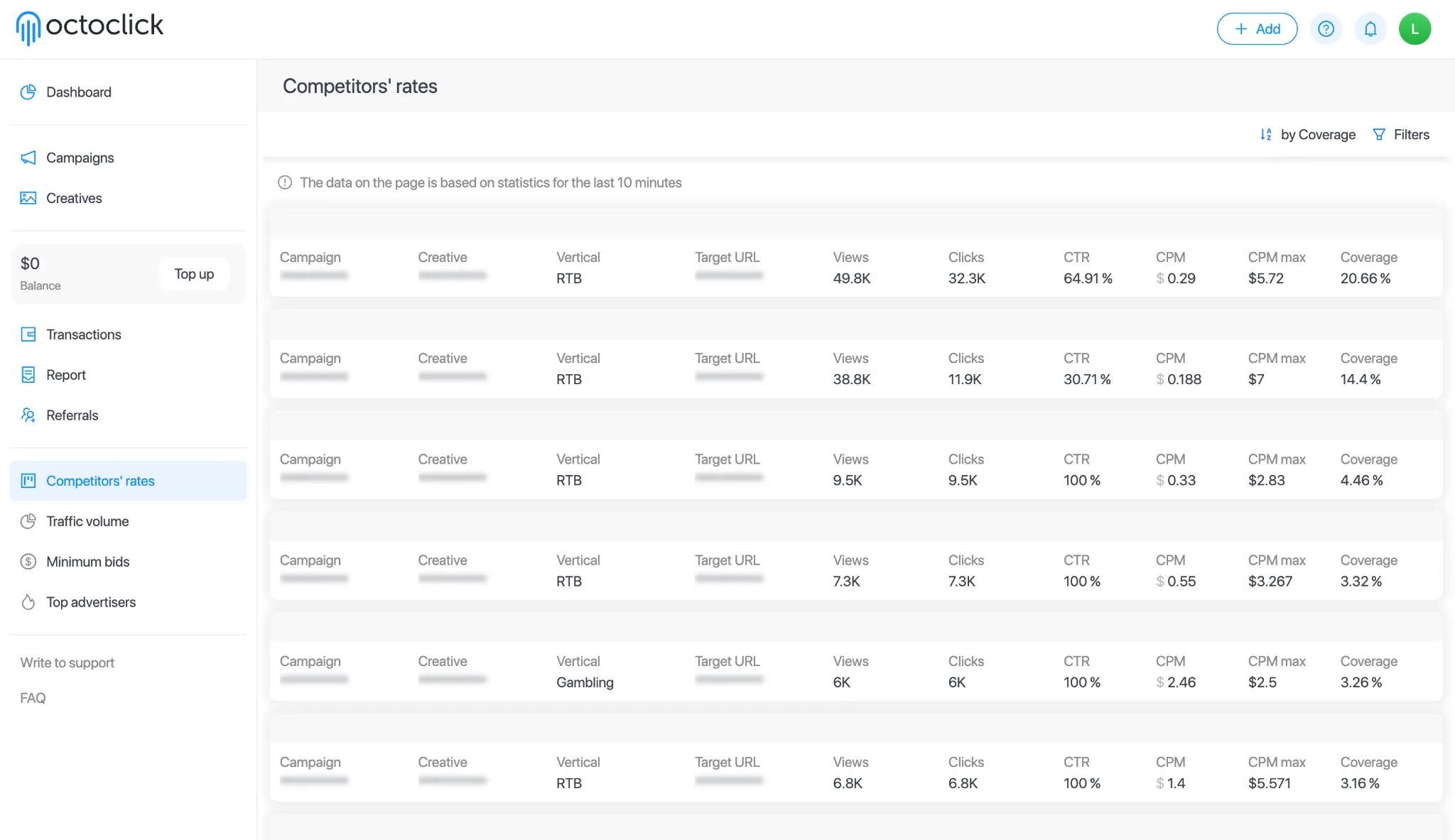Click the 30.71 % CTR value
Image resolution: width=1455 pixels, height=840 pixels.
[1087, 379]
